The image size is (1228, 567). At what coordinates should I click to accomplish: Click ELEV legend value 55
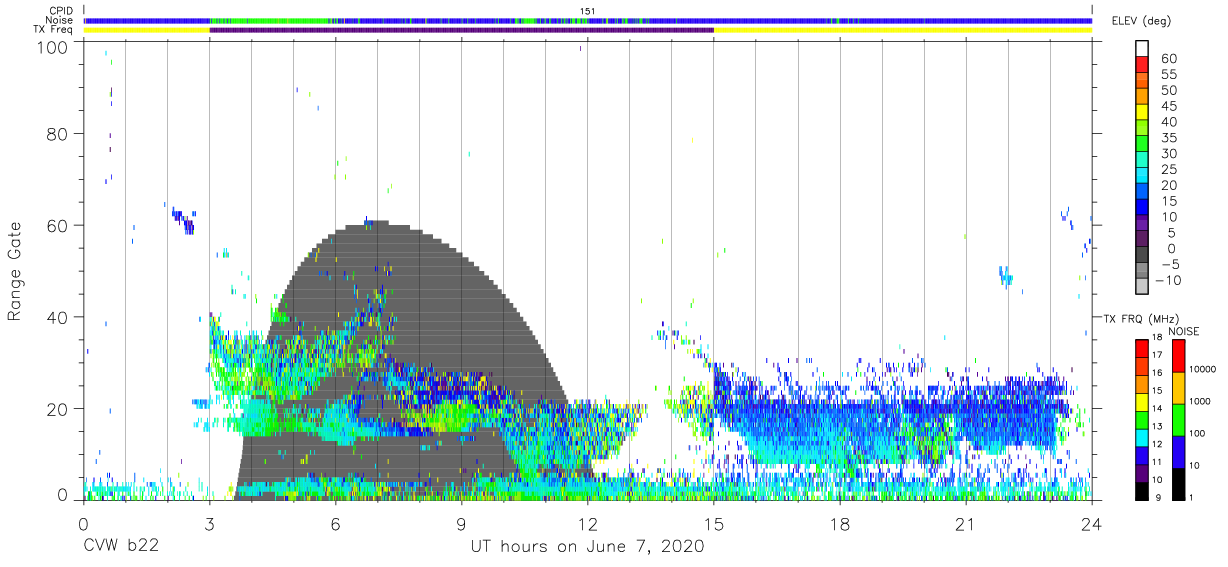tap(1168, 75)
